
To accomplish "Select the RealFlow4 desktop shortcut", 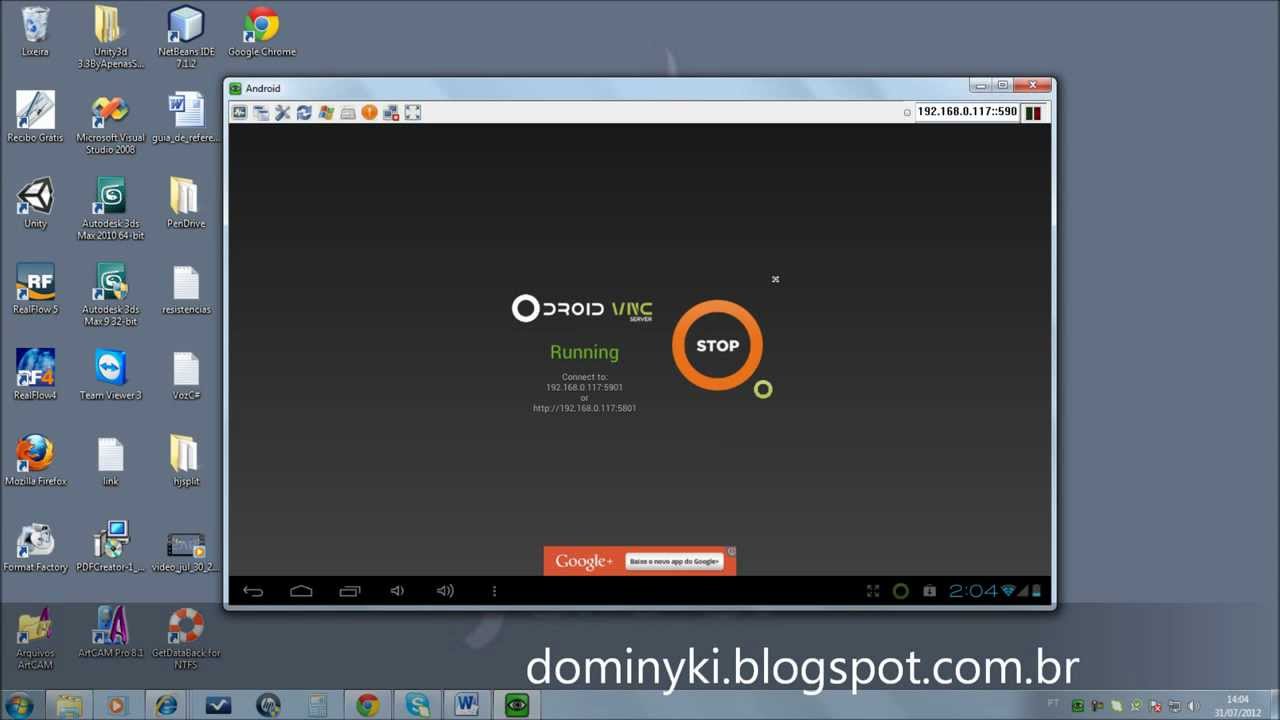I will (35, 375).
